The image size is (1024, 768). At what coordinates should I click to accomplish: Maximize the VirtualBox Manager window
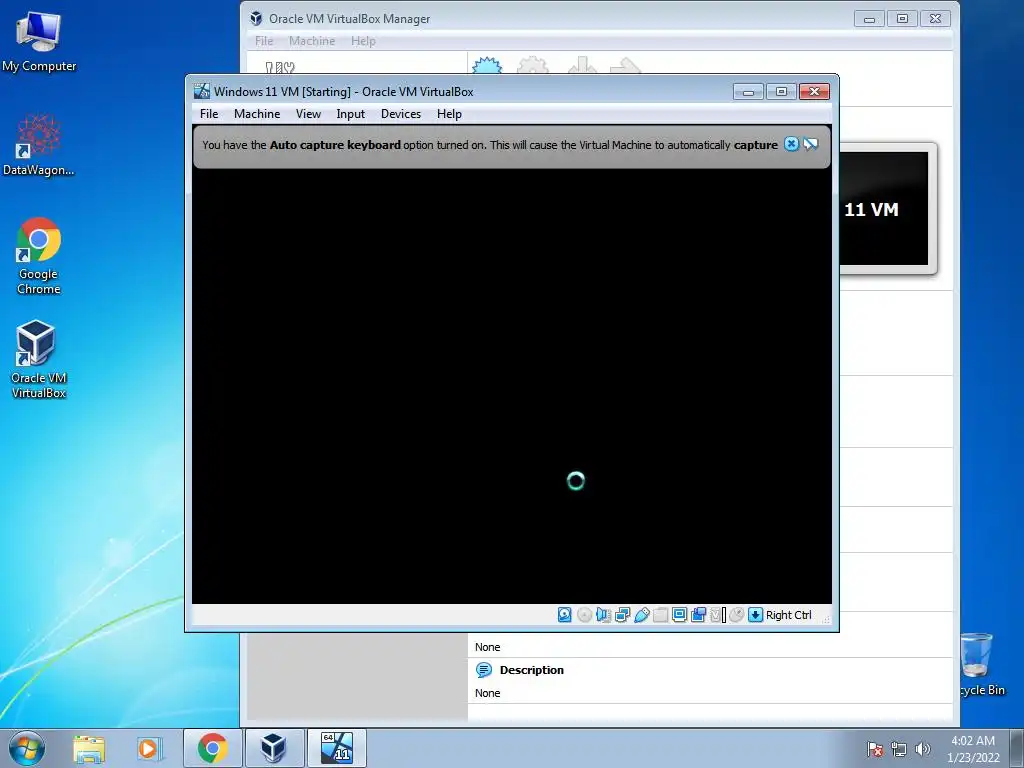(x=902, y=19)
